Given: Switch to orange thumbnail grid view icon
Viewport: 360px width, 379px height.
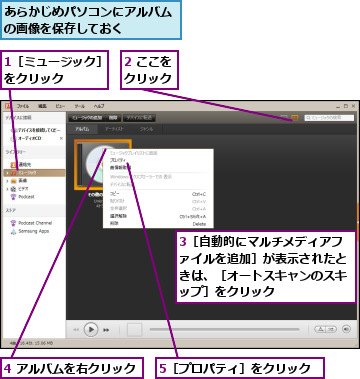Looking at the screenshot, I should click(295, 118).
